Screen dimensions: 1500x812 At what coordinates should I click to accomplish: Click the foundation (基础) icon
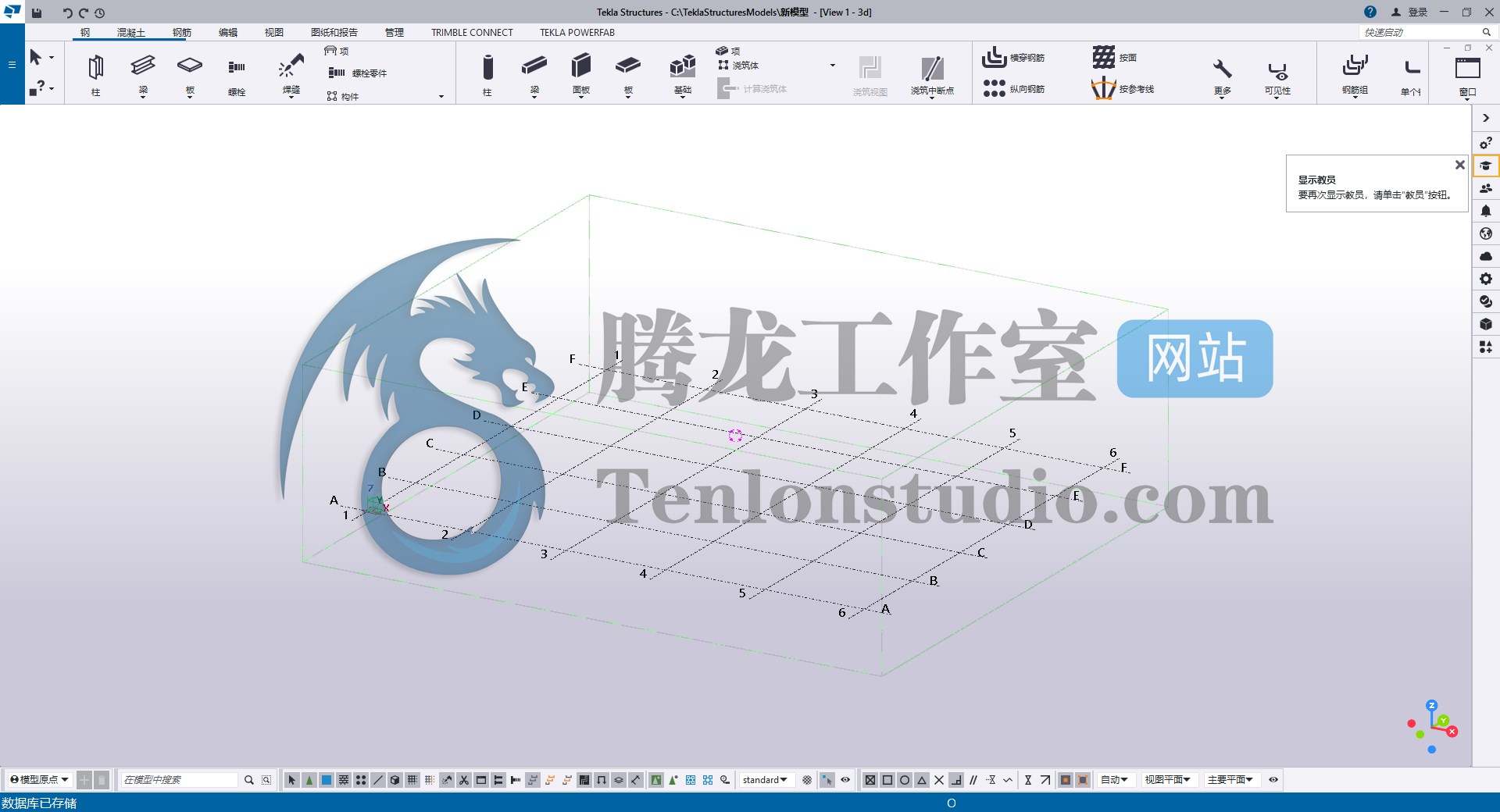tap(683, 66)
